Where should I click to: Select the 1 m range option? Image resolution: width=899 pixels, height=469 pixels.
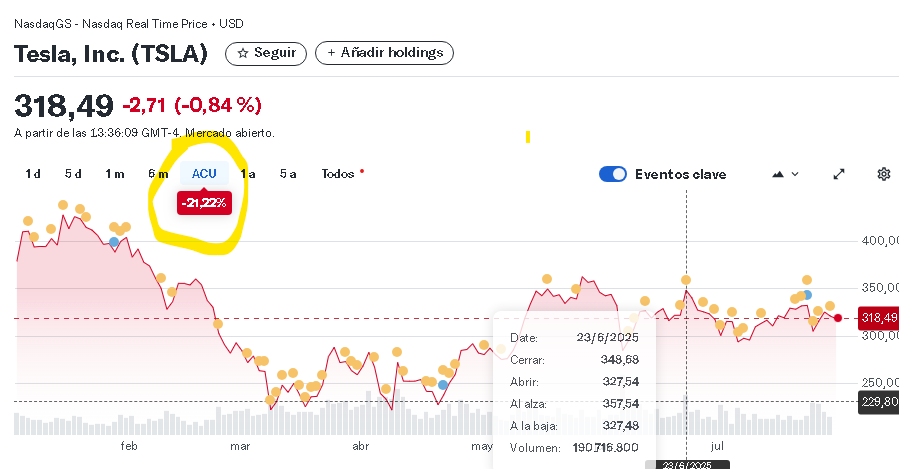point(115,174)
